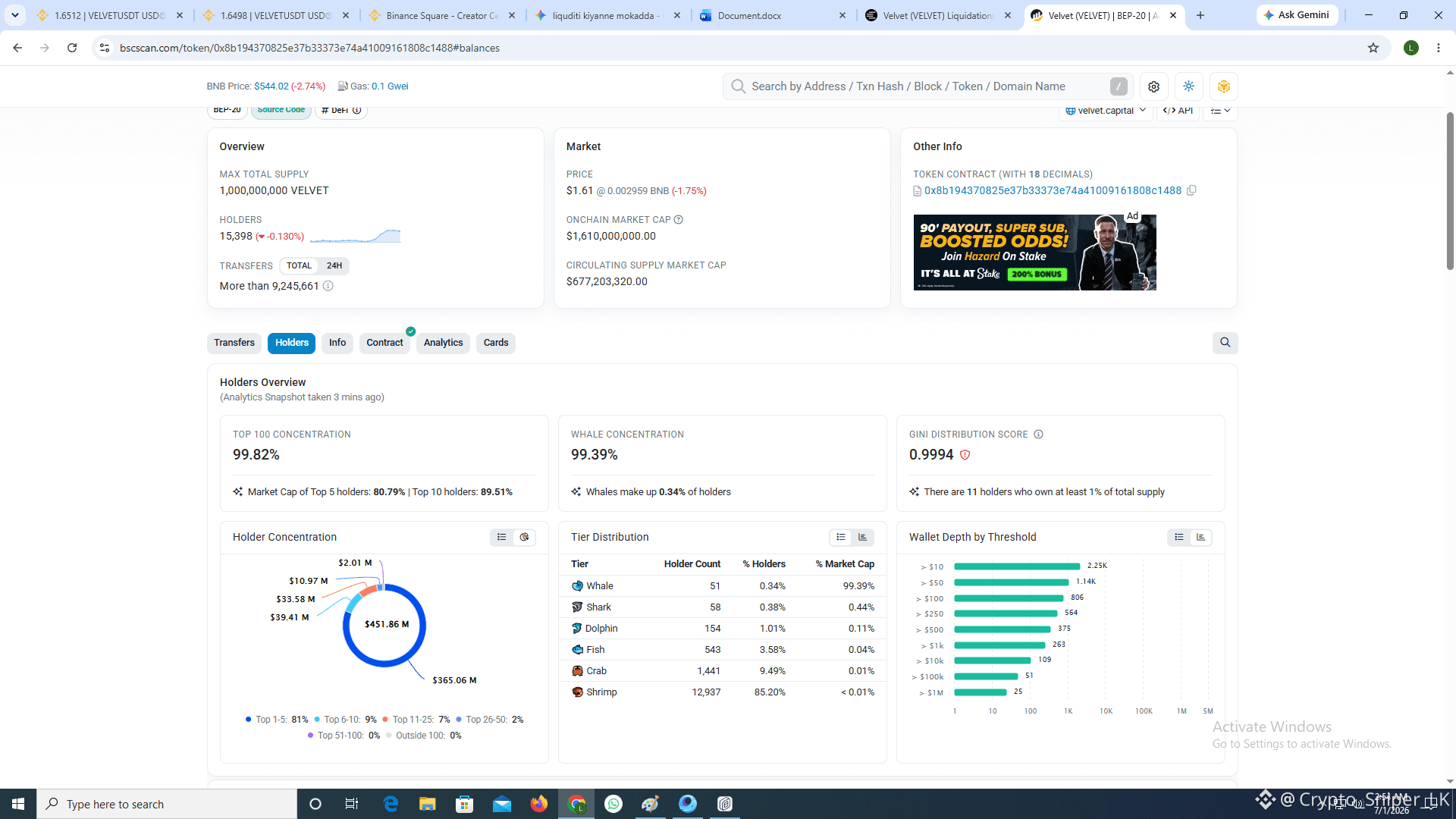Copy token contract address icon
The height and width of the screenshot is (819, 1456).
pyautogui.click(x=1191, y=190)
